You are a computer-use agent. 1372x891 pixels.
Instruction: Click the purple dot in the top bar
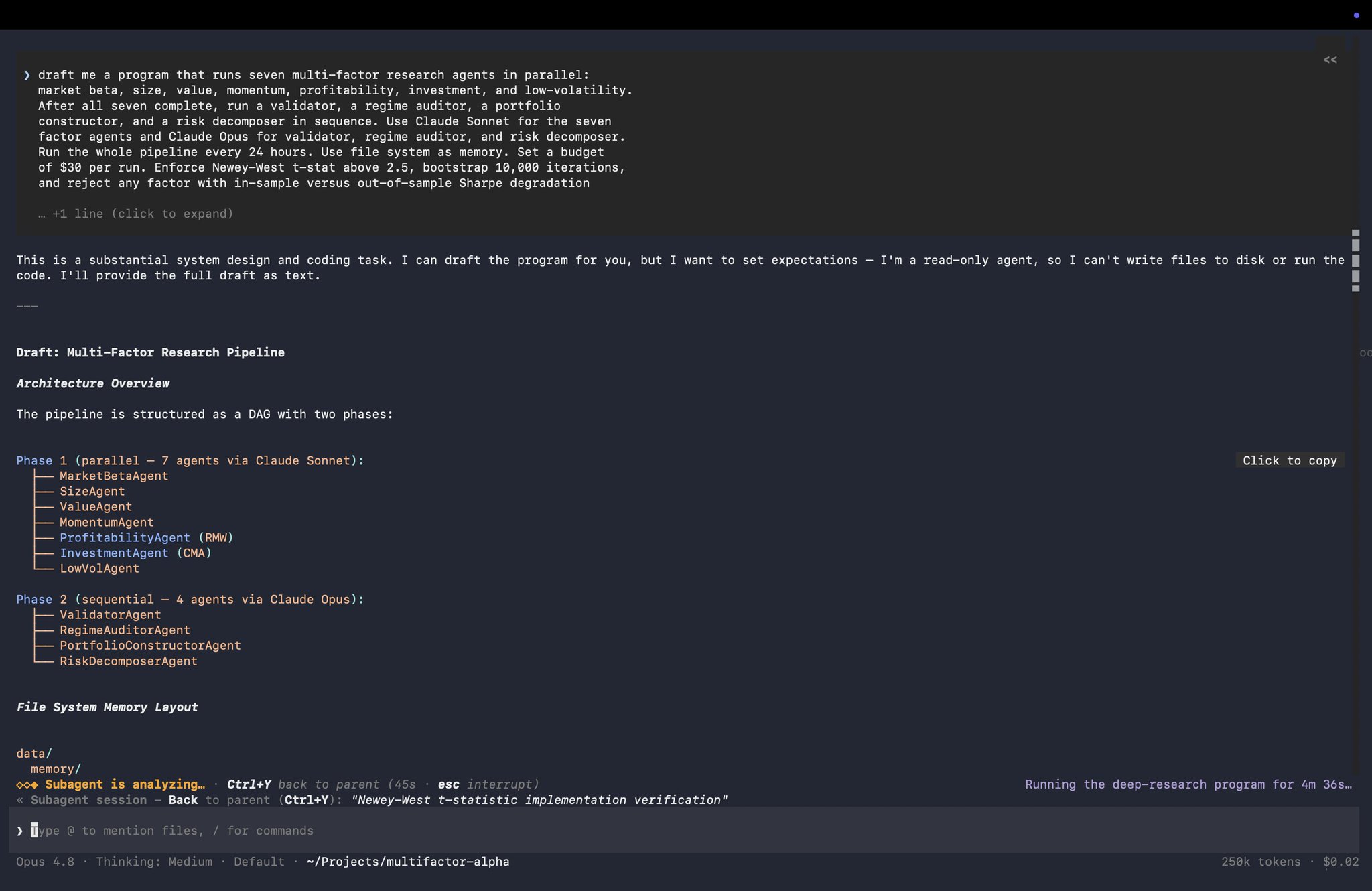[x=1356, y=15]
